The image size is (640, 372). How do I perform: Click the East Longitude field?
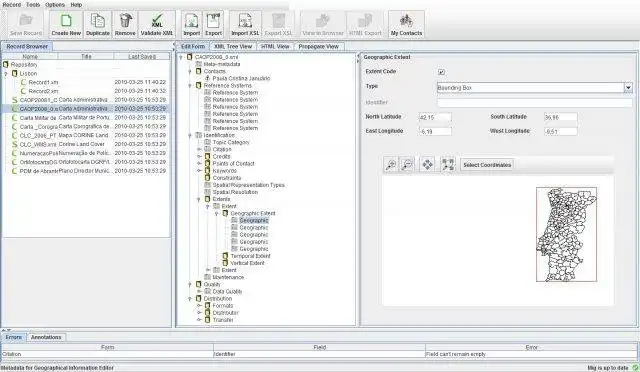[x=435, y=131]
